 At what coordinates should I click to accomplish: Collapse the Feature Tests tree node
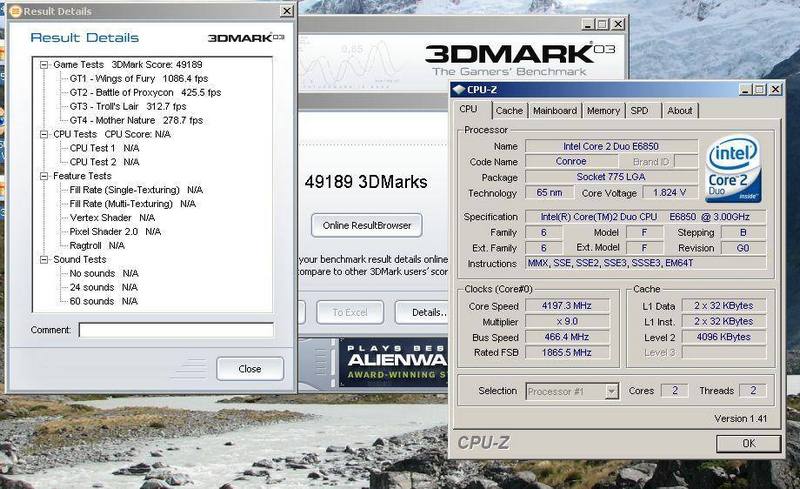tap(44, 176)
